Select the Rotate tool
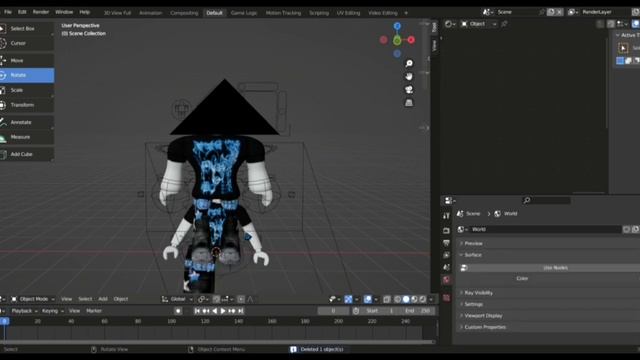Viewport: 640px width, 360px height. tap(26, 75)
